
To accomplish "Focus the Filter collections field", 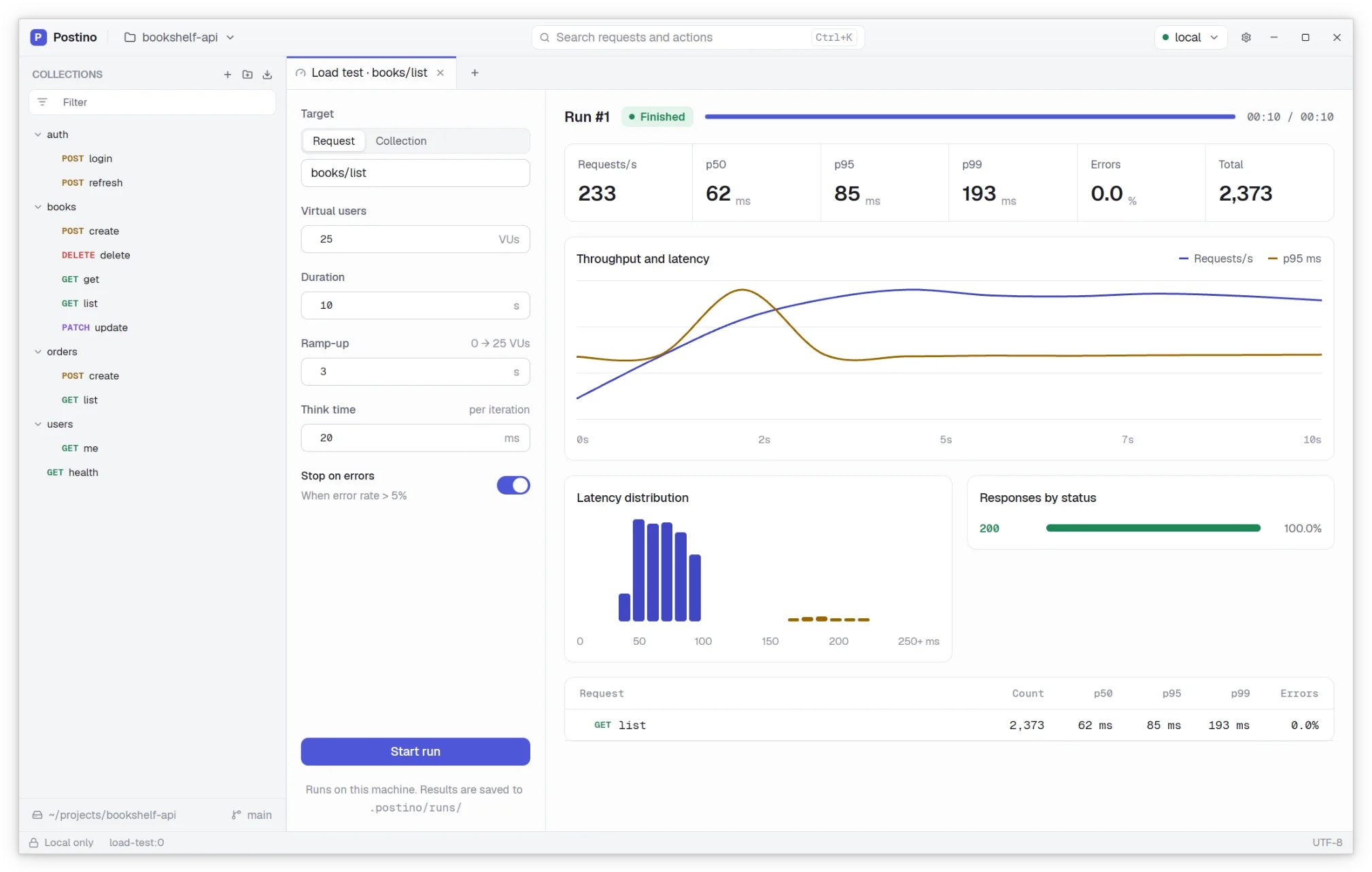I will pyautogui.click(x=152, y=102).
